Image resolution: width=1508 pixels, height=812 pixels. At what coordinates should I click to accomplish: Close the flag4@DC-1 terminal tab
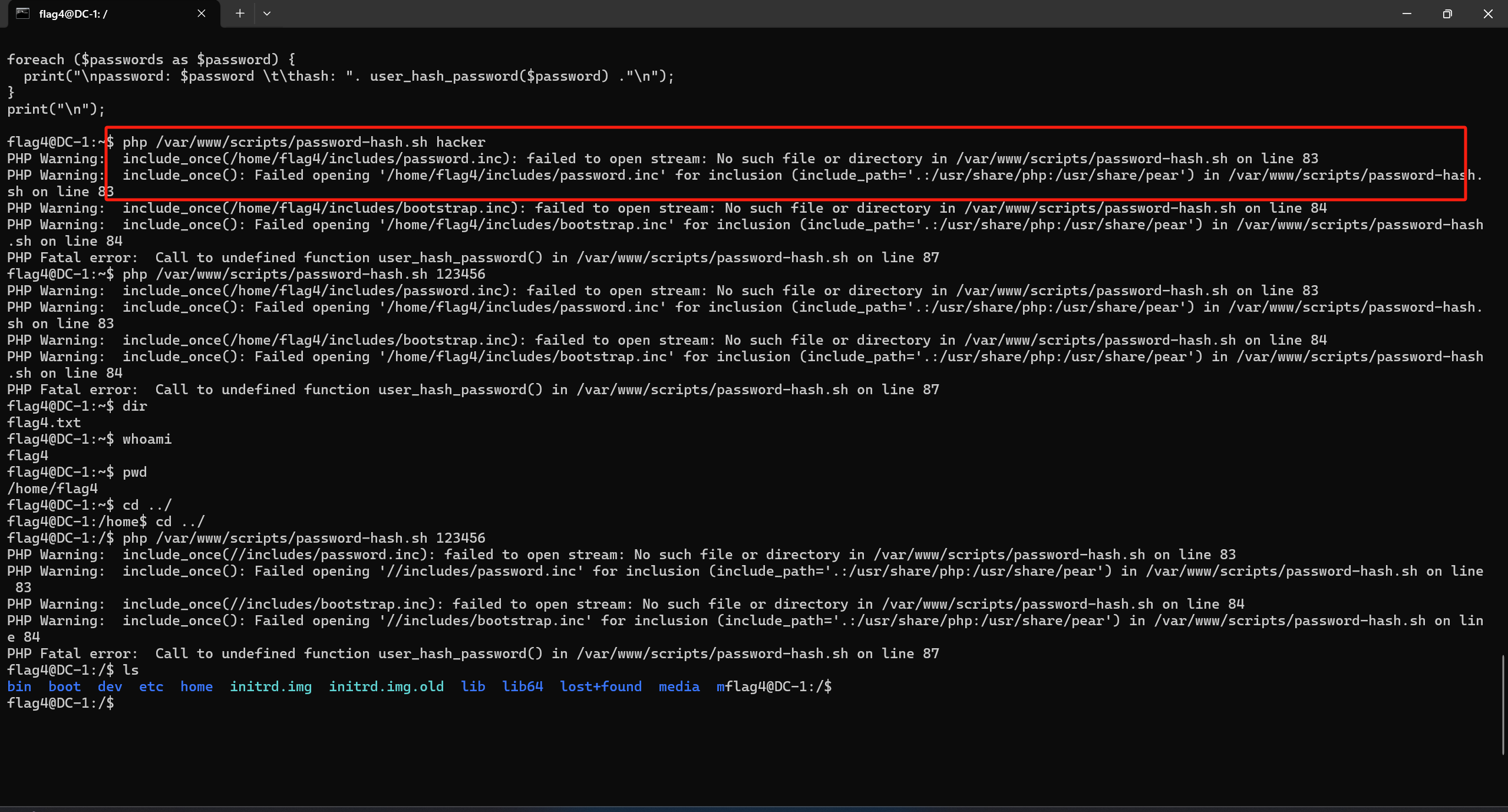click(202, 14)
